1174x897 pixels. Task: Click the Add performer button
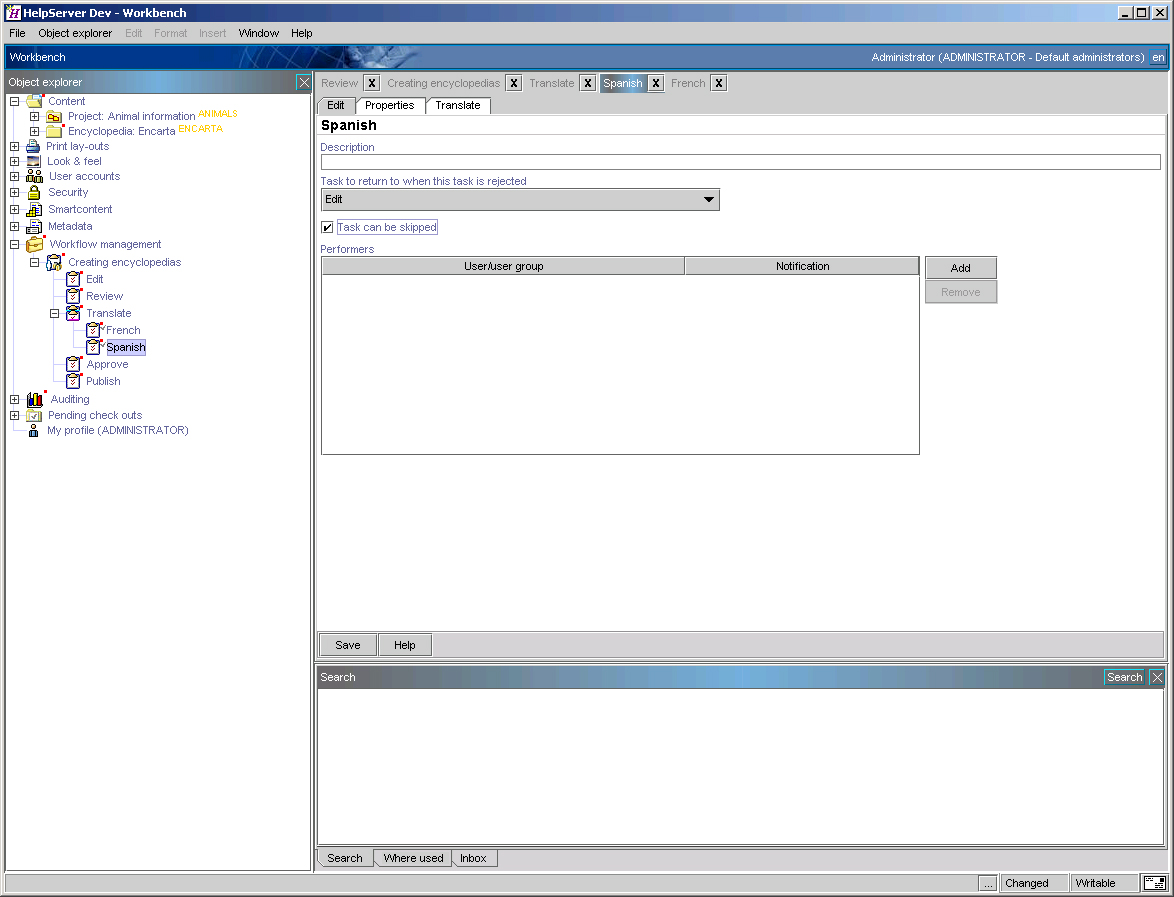pos(960,267)
